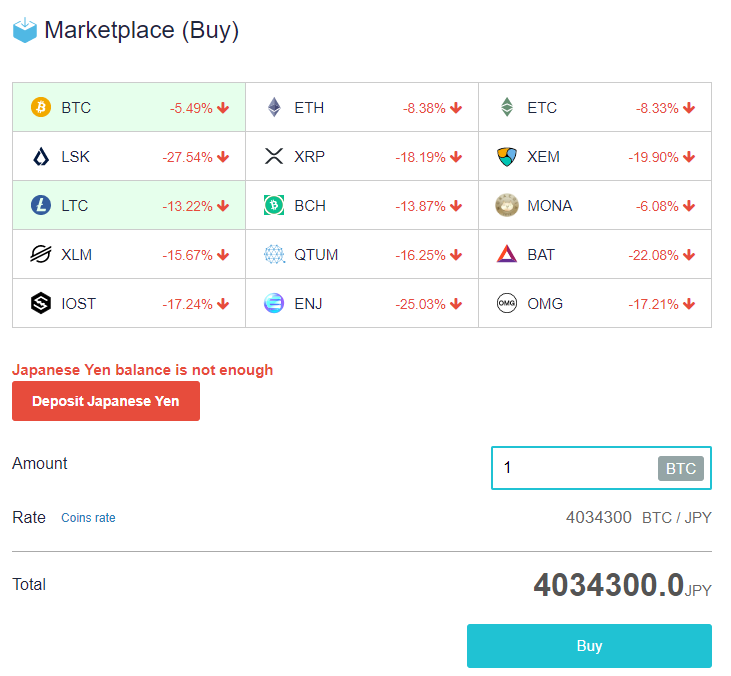Click the Lisk LSK icon

tap(41, 157)
